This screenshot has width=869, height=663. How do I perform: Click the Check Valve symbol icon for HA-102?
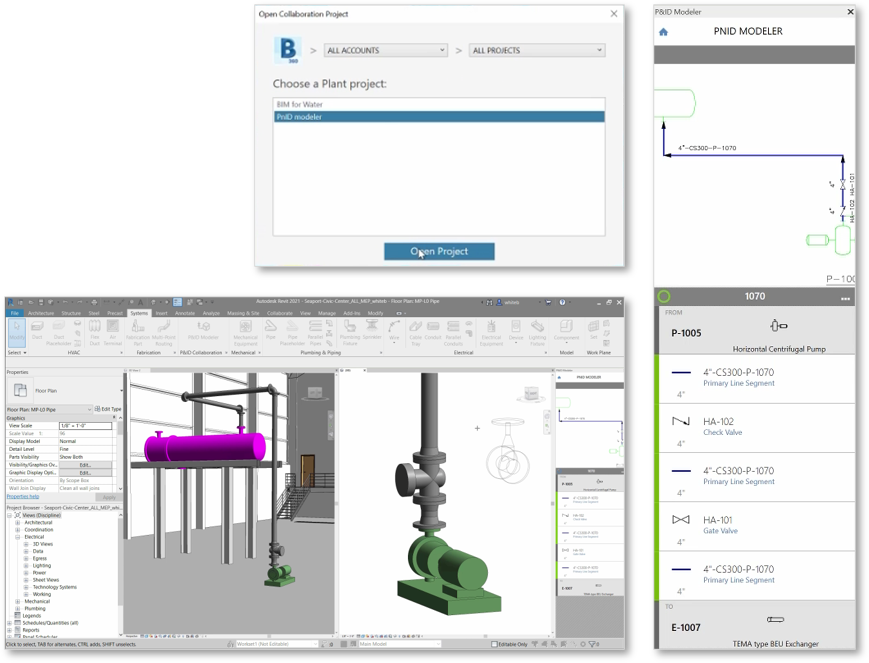pos(681,421)
